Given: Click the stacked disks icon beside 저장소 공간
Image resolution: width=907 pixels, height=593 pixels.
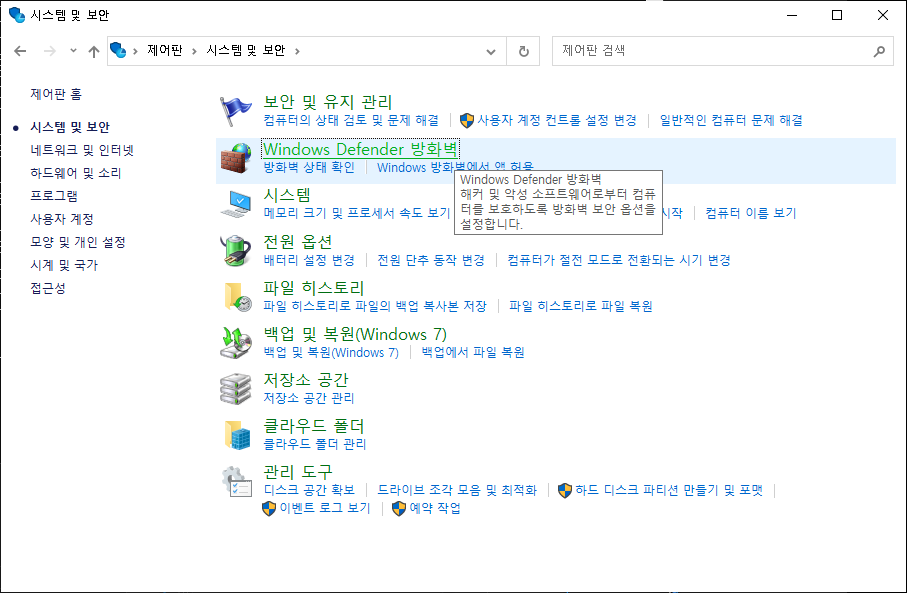Looking at the screenshot, I should pos(236,387).
